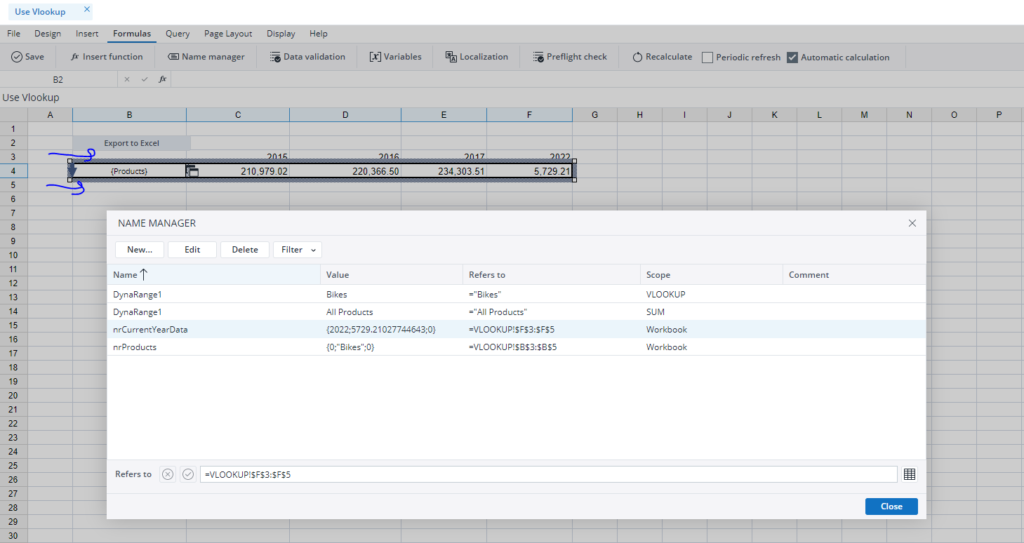Click the Refers to column header
The width and height of the screenshot is (1024, 543).
(x=552, y=274)
